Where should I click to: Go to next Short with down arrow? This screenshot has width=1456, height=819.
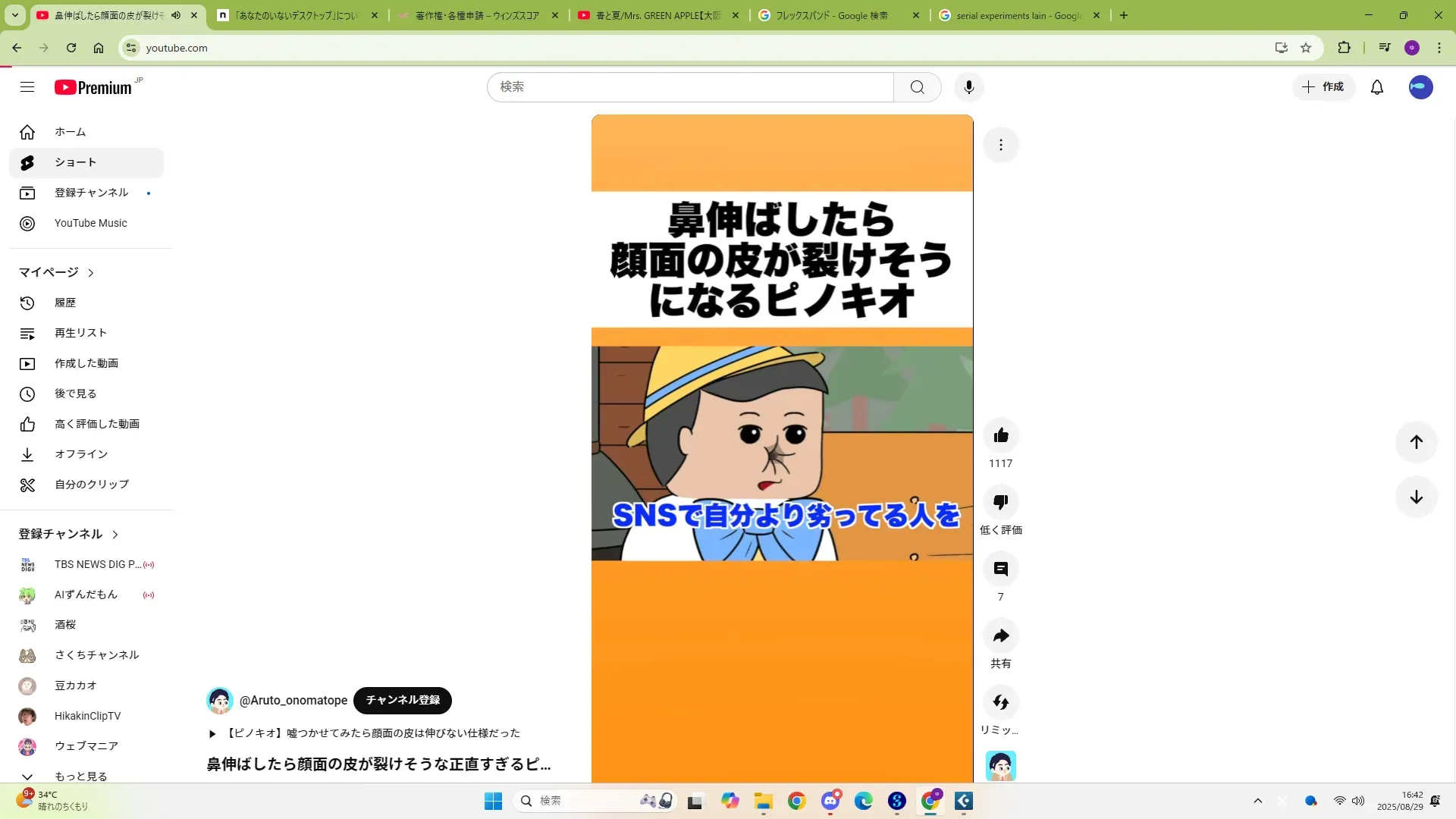pyautogui.click(x=1416, y=497)
